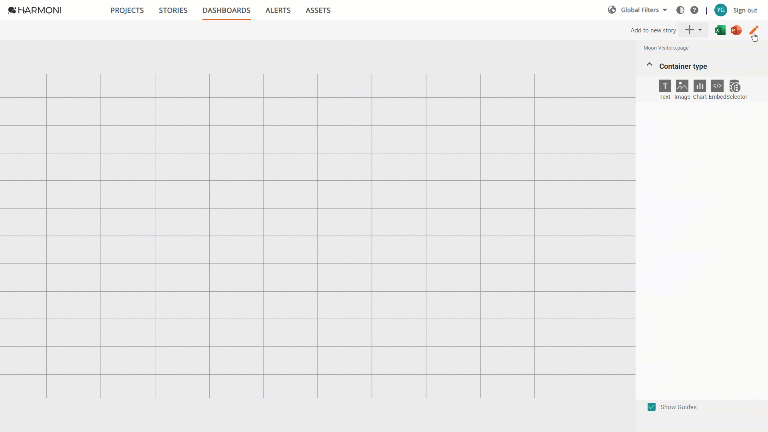Select the Embed container type icon

pyautogui.click(x=717, y=86)
